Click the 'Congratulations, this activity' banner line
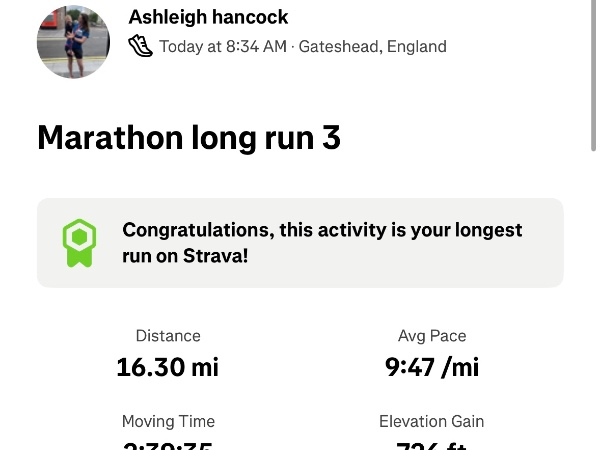 pyautogui.click(x=322, y=230)
